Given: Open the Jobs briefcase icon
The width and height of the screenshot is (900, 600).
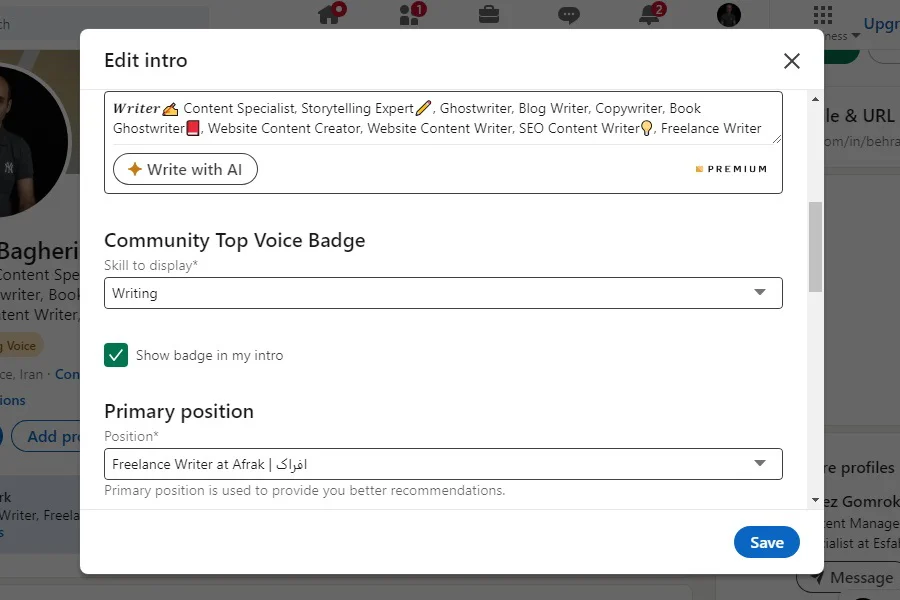Looking at the screenshot, I should point(488,14).
